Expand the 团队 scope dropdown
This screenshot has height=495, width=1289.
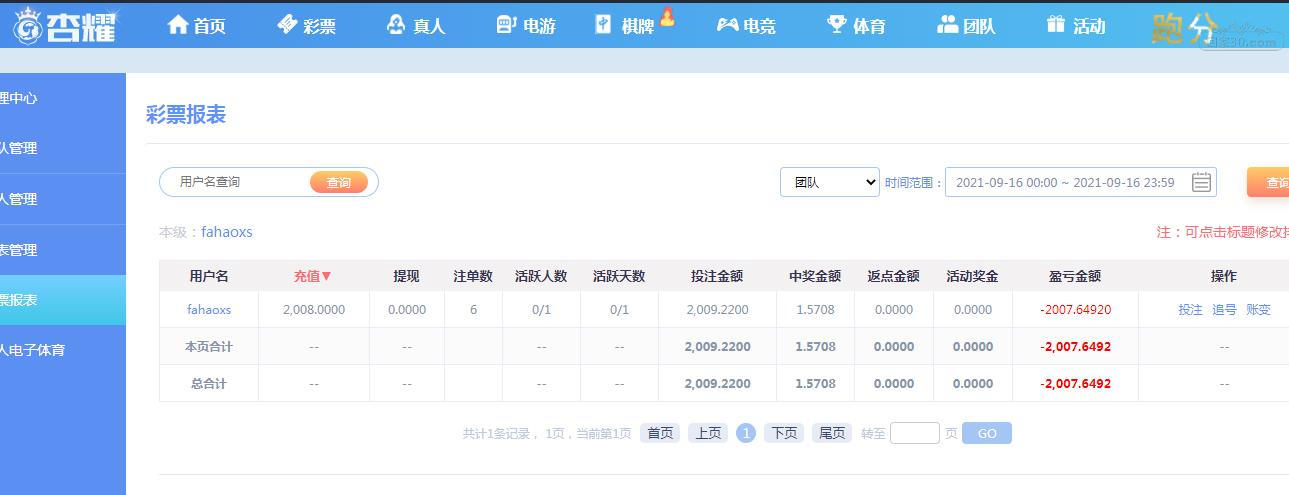click(830, 182)
